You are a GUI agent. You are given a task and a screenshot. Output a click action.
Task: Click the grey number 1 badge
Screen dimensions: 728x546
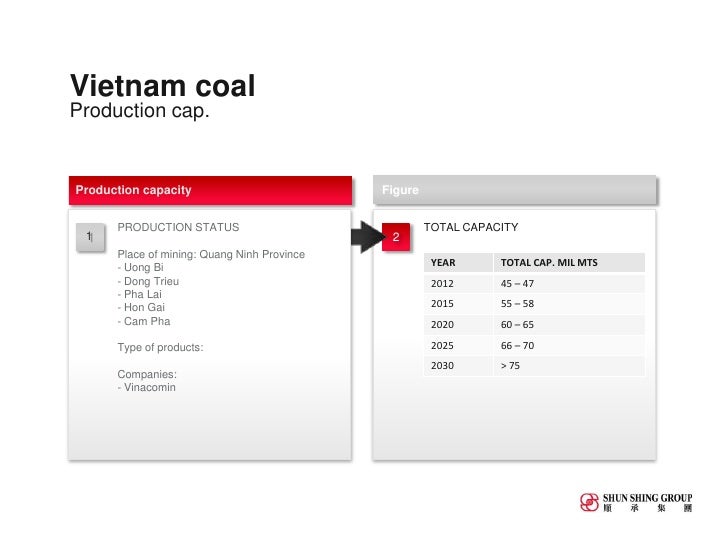pyautogui.click(x=90, y=237)
